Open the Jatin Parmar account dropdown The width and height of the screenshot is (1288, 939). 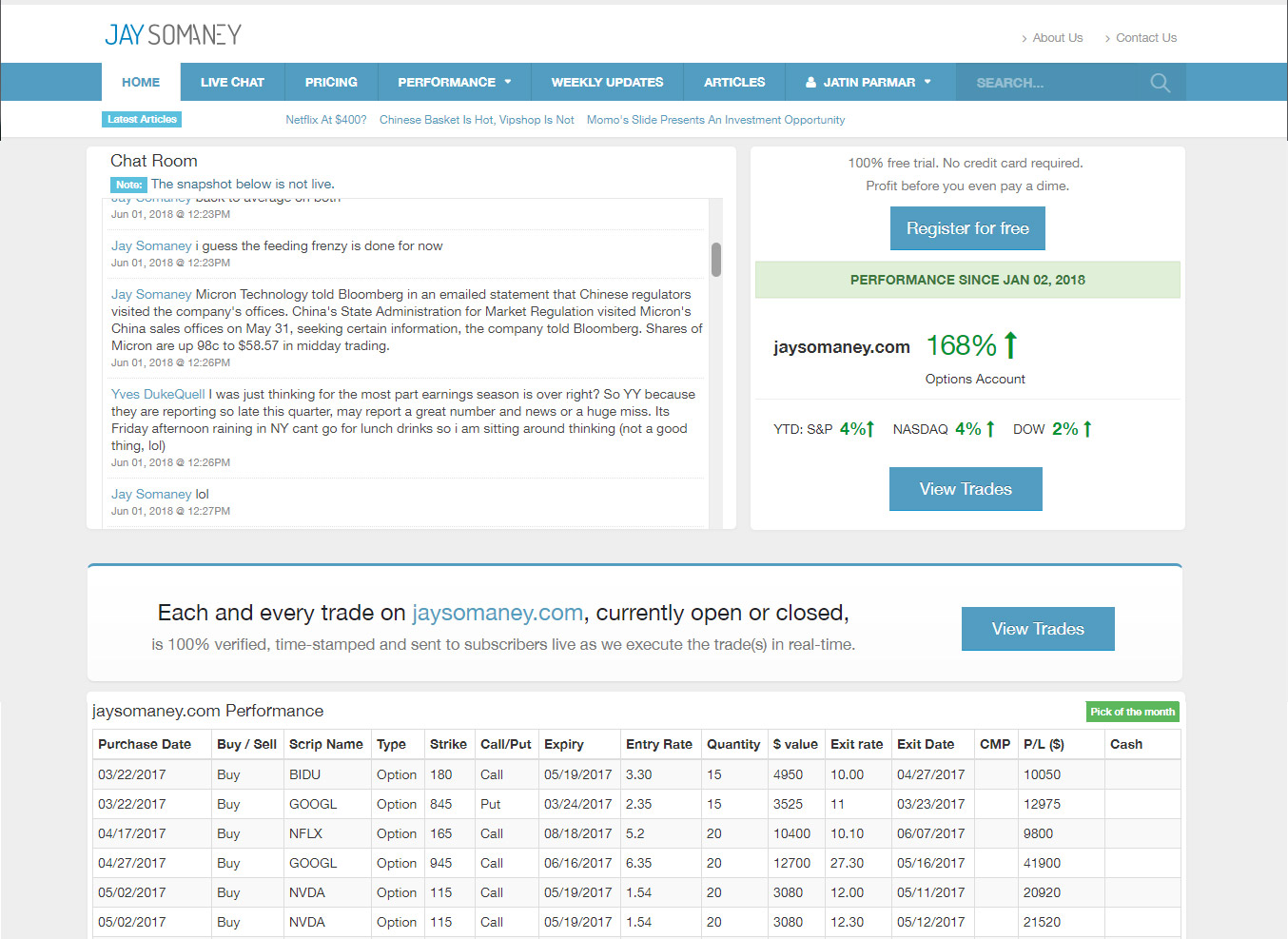click(x=869, y=83)
